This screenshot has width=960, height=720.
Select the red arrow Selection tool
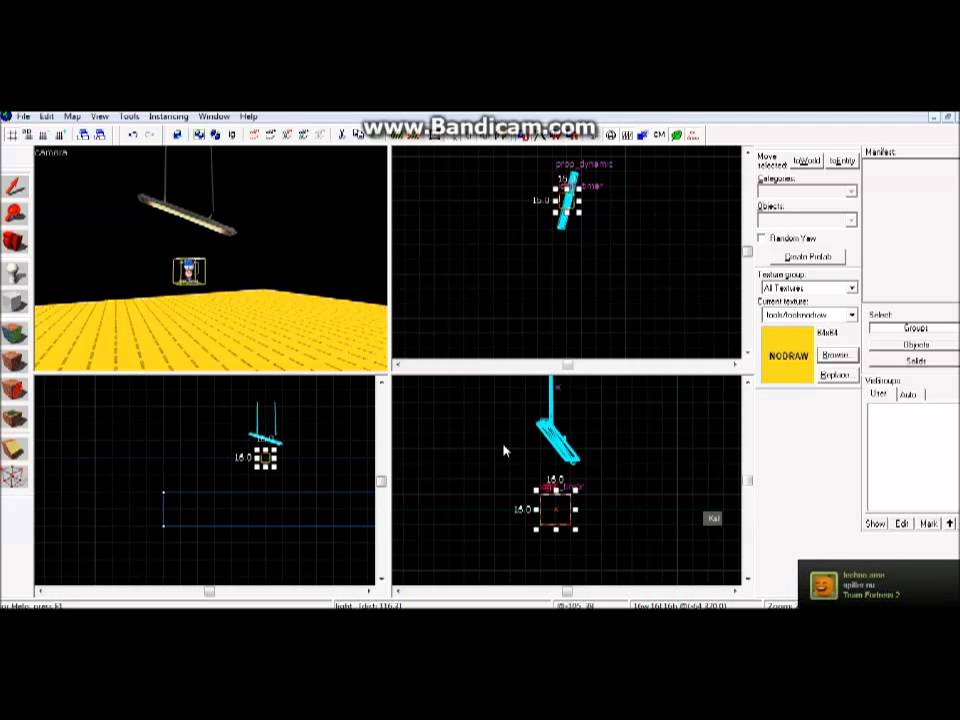click(x=16, y=187)
